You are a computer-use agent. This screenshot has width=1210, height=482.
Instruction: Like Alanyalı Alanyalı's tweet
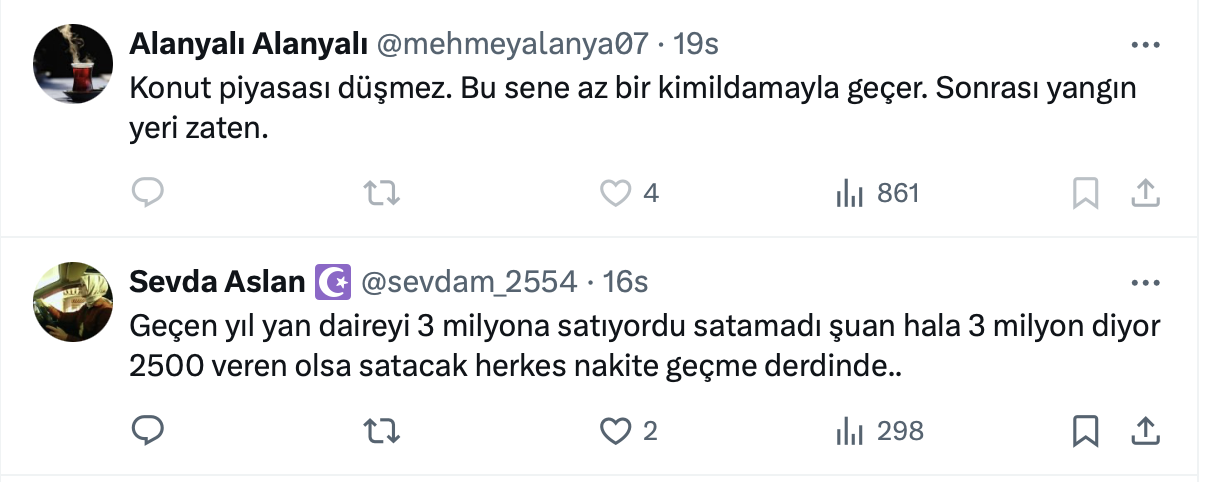(x=614, y=192)
